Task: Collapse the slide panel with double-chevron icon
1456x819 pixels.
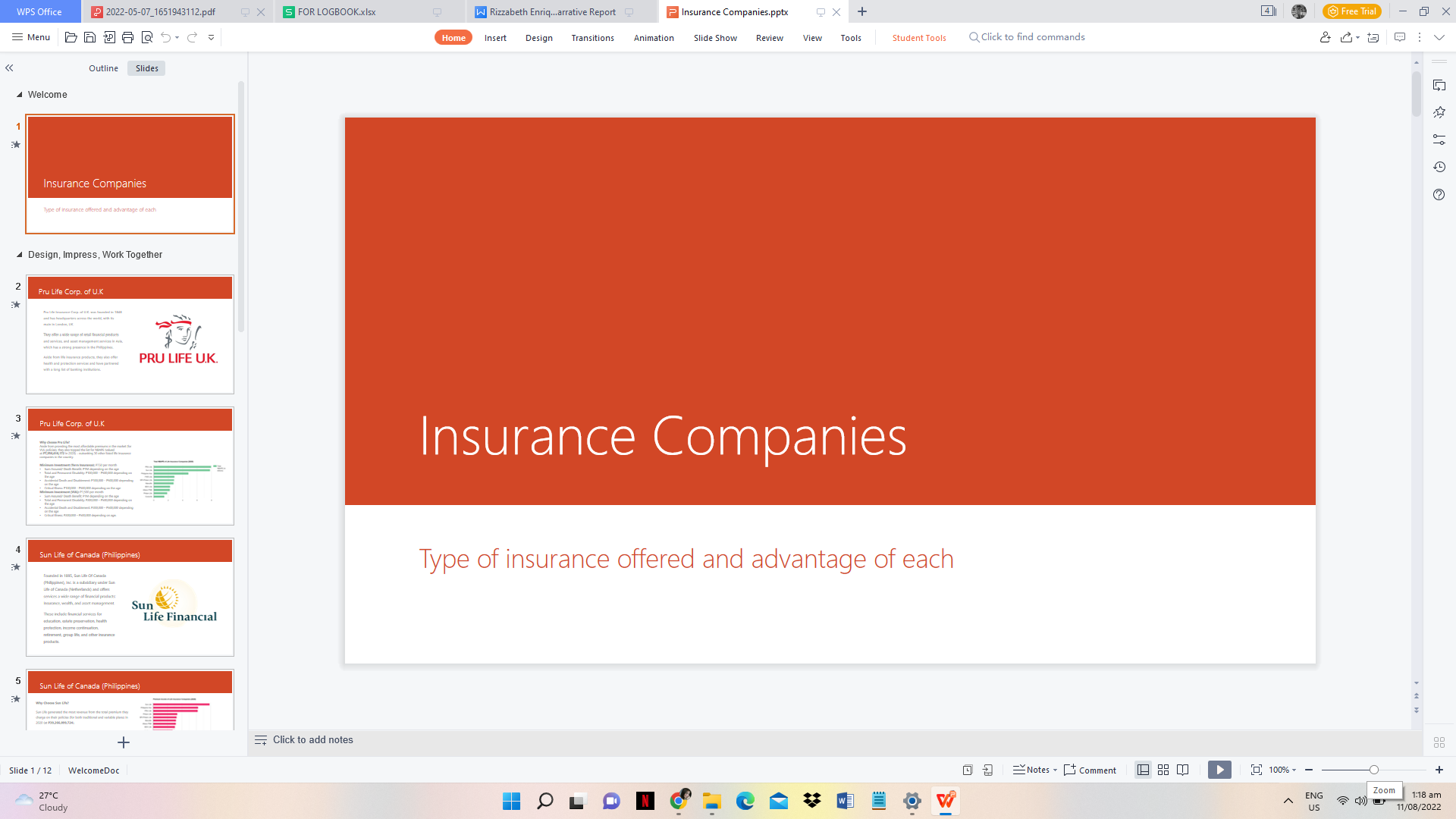Action: (10, 68)
